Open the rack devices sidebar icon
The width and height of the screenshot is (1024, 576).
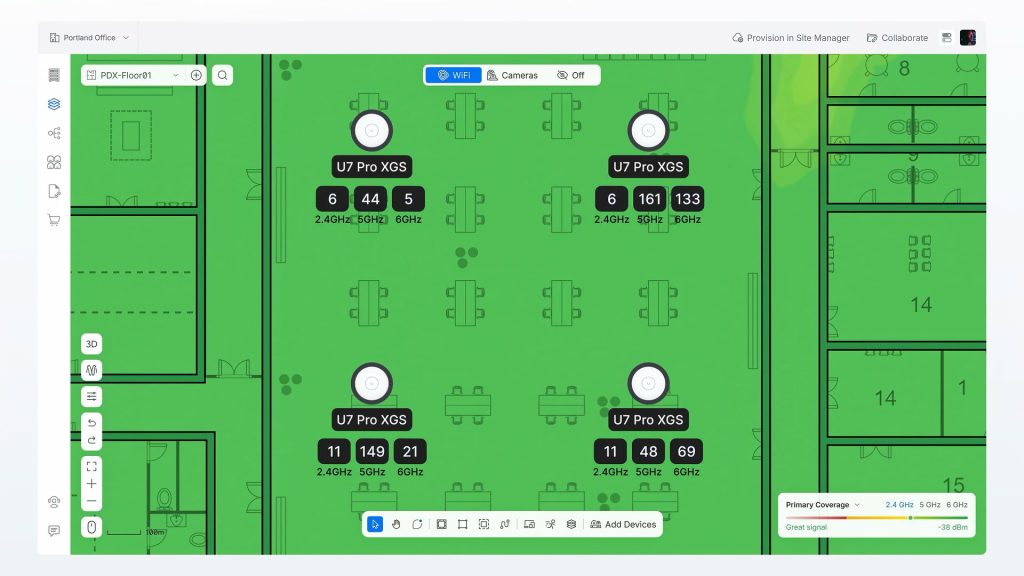(54, 75)
